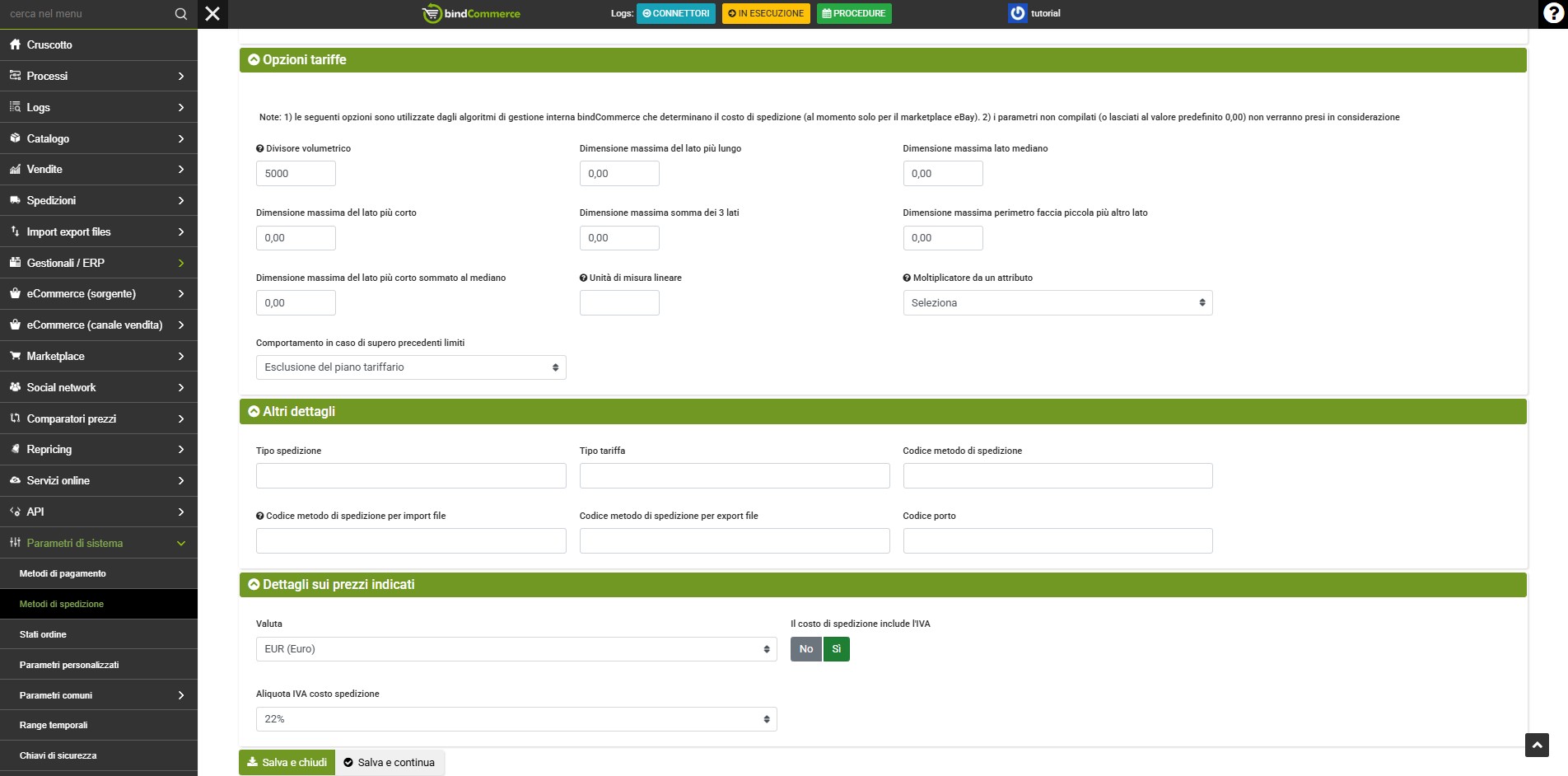
Task: Open Metodi di pagamento submenu item
Action: point(63,573)
